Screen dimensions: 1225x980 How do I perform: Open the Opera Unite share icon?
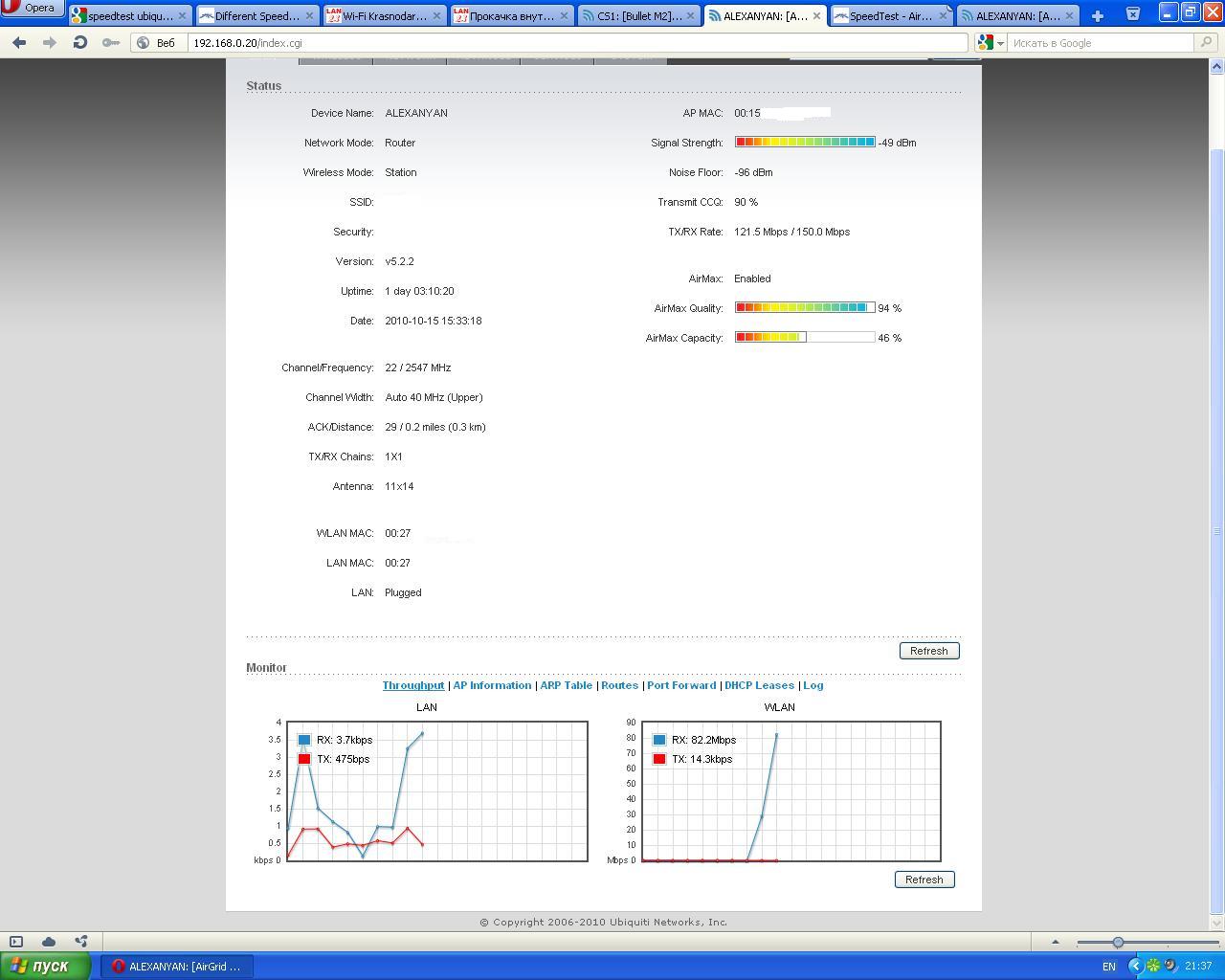(x=81, y=942)
